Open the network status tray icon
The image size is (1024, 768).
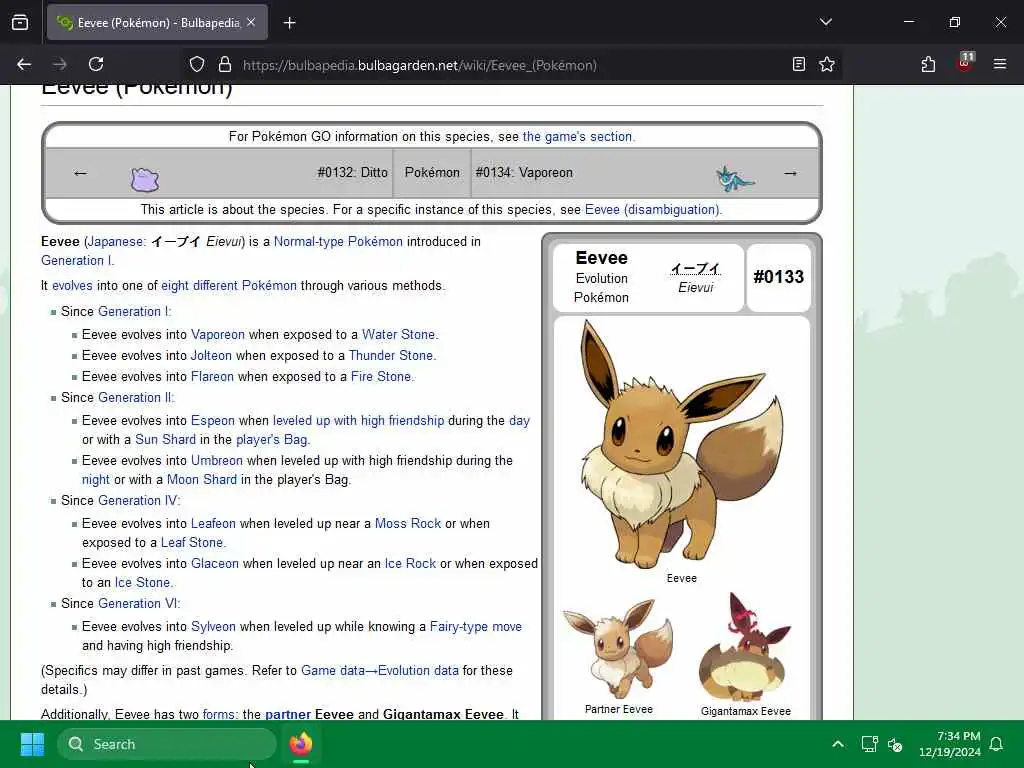coord(869,744)
